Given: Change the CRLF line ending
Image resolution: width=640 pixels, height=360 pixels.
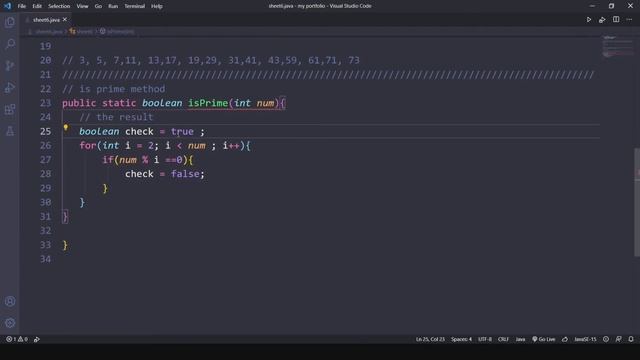Looking at the screenshot, I should point(503,339).
